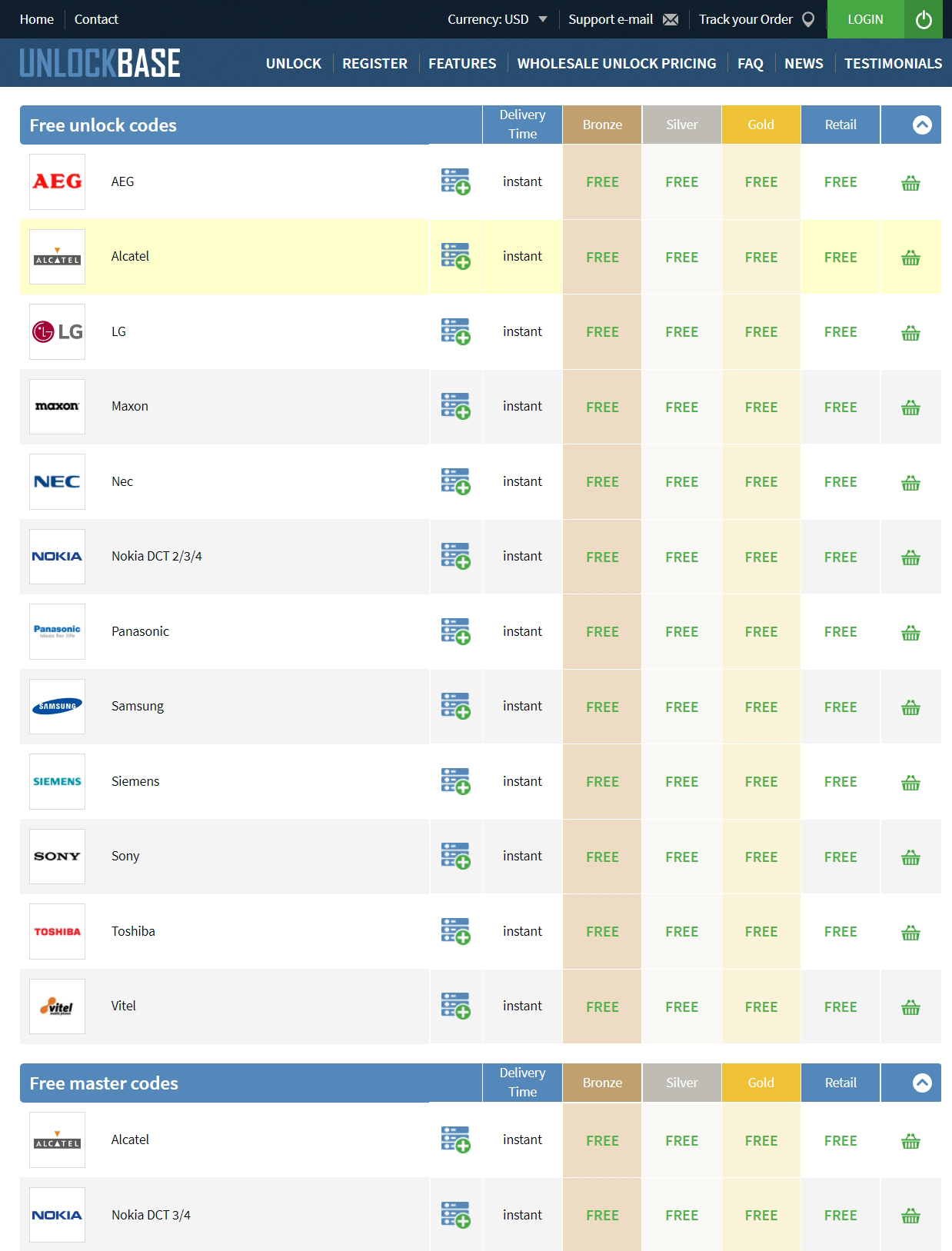The width and height of the screenshot is (952, 1251).
Task: Go to the Testimonials menu item
Action: click(x=893, y=63)
